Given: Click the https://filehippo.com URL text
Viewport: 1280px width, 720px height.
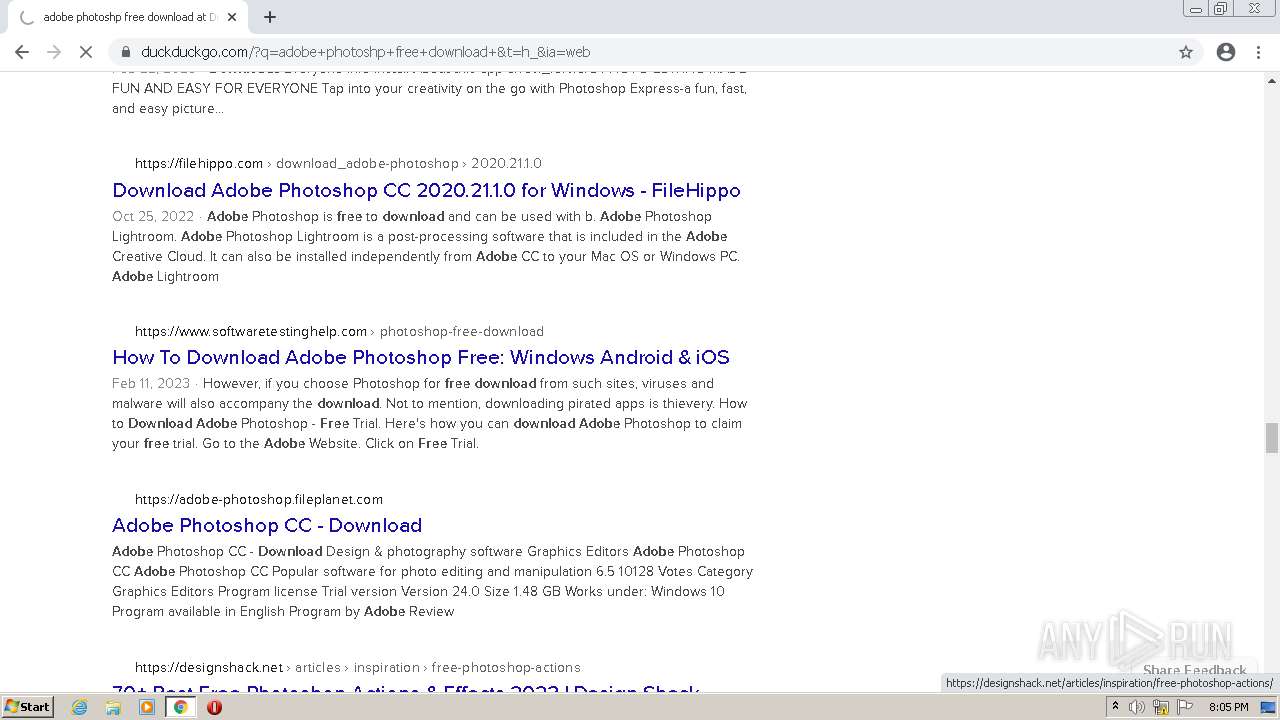Looking at the screenshot, I should click(x=199, y=163).
